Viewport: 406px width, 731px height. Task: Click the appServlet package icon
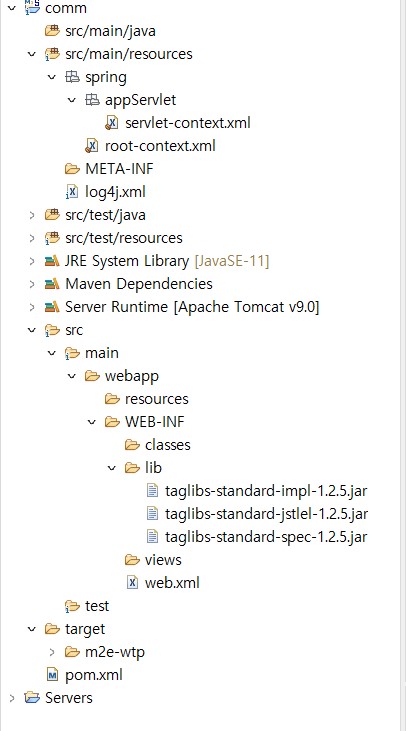tap(92, 100)
